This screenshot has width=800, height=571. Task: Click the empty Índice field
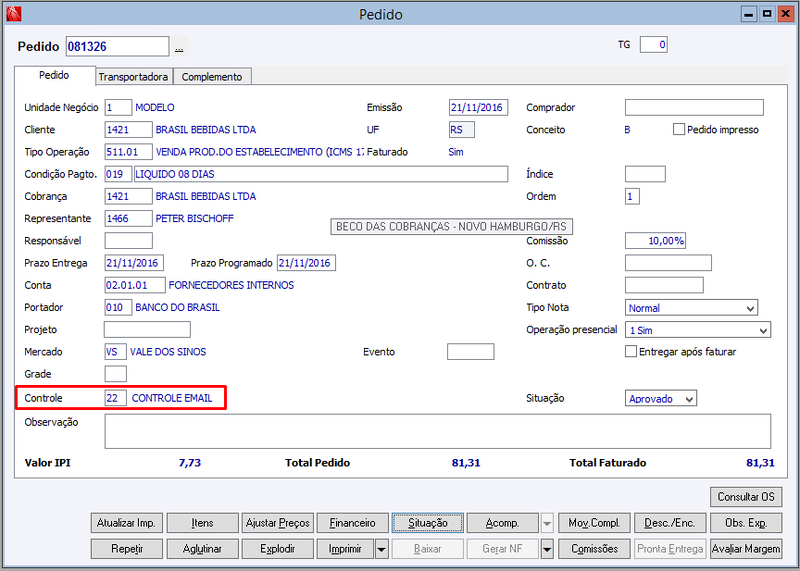645,174
